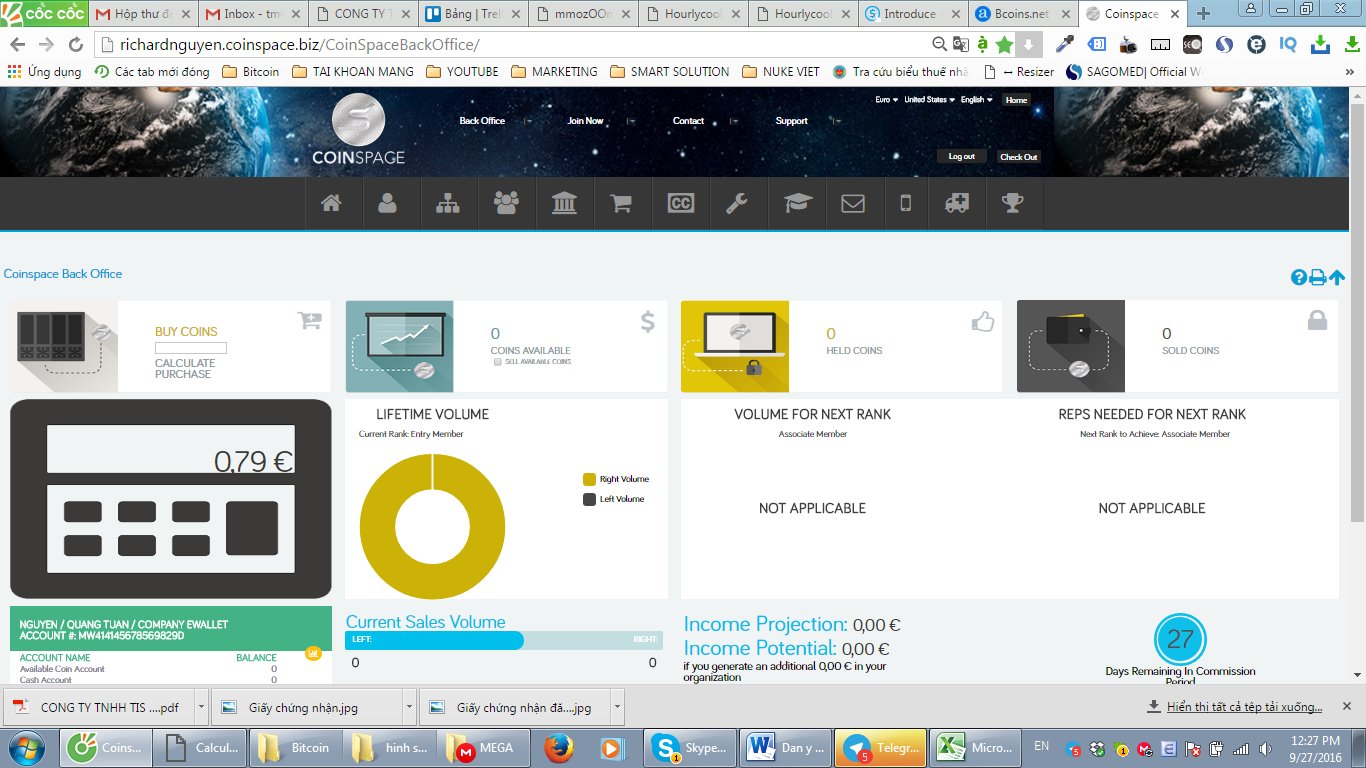Open the shopping cart icon in navigation bar
Image resolution: width=1366 pixels, height=768 pixels.
(x=621, y=204)
